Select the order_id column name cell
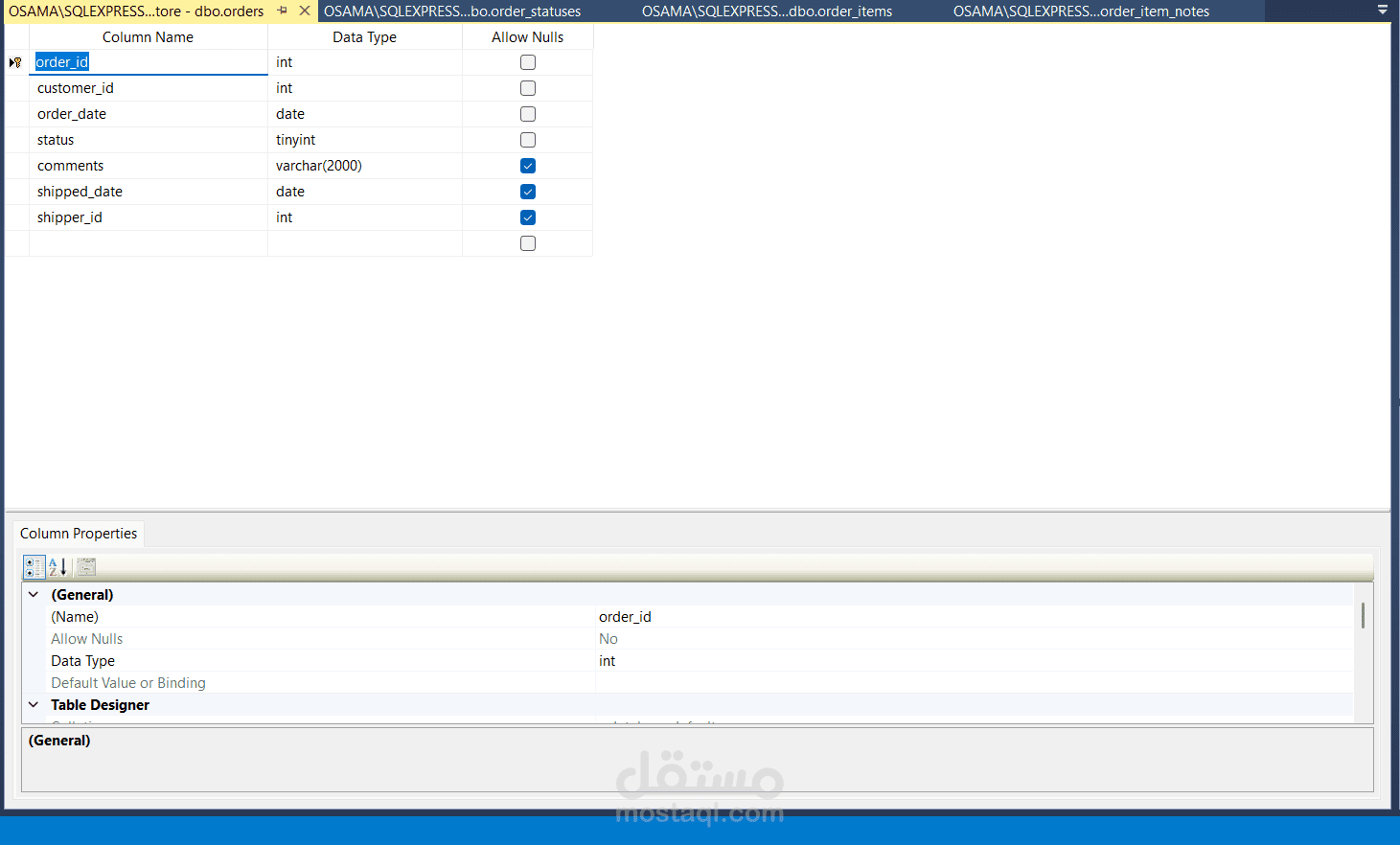The height and width of the screenshot is (845, 1400). [149, 62]
